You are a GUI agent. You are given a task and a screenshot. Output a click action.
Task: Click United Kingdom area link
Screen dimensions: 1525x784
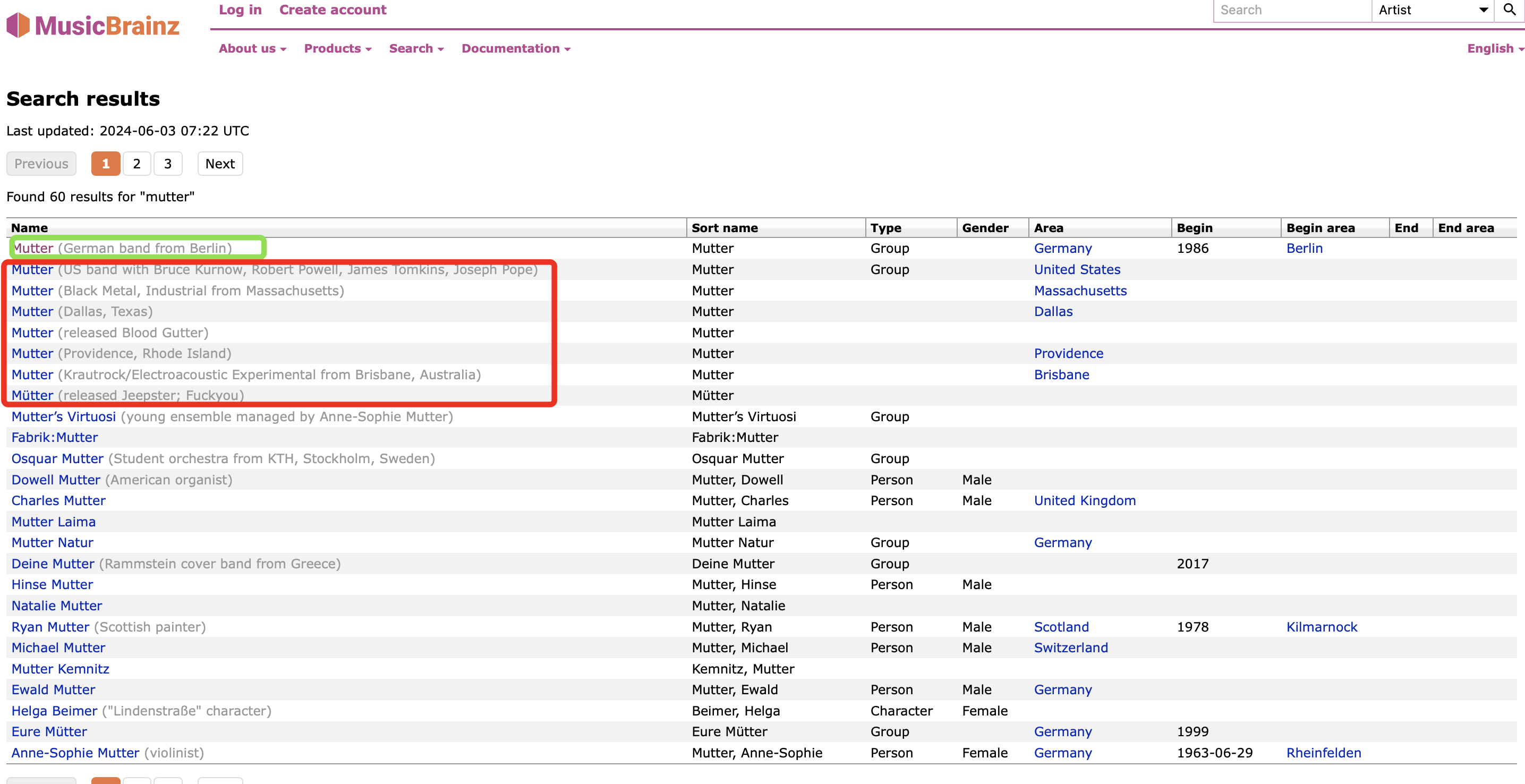[x=1085, y=501]
